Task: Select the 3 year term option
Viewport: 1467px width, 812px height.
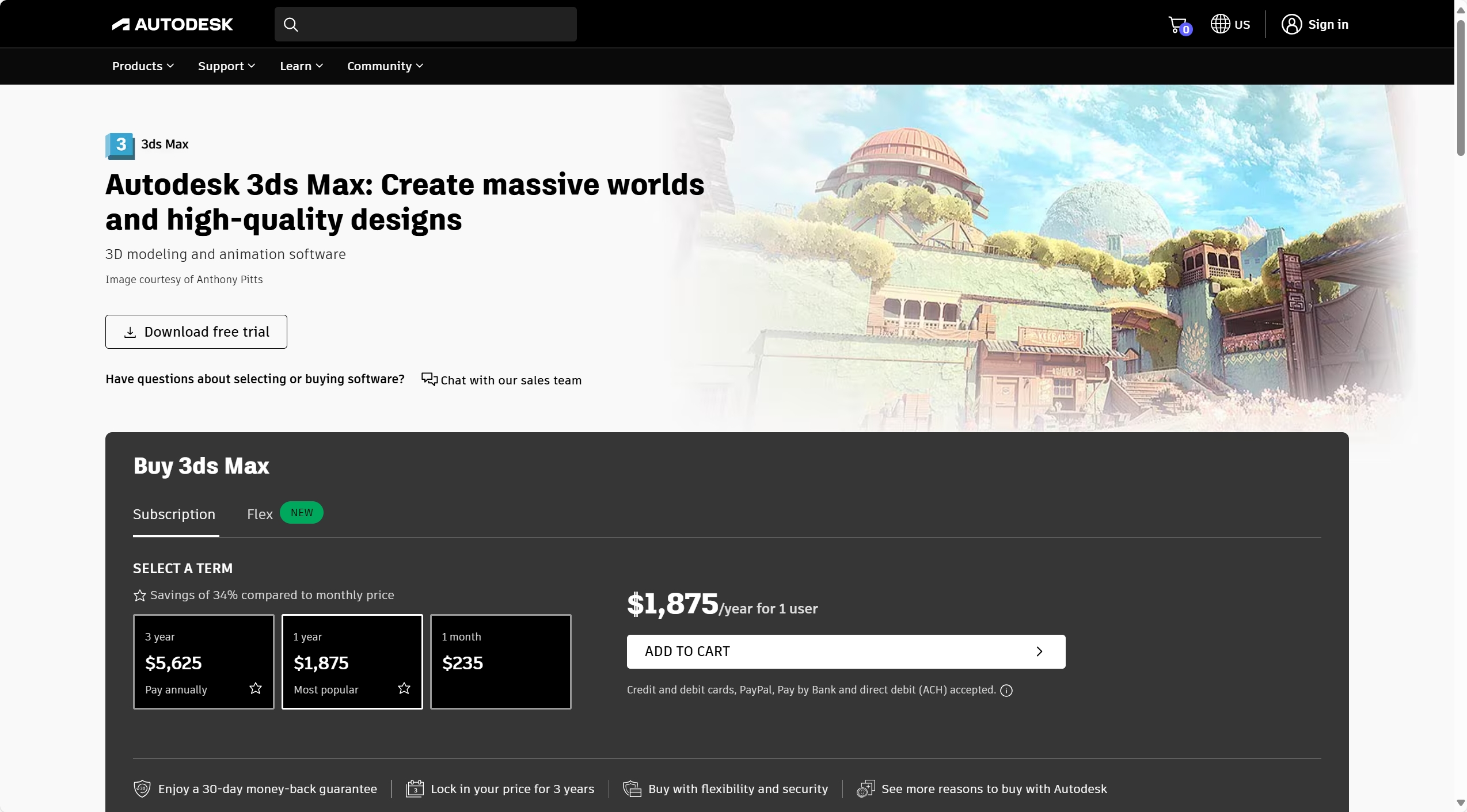Action: pyautogui.click(x=204, y=662)
